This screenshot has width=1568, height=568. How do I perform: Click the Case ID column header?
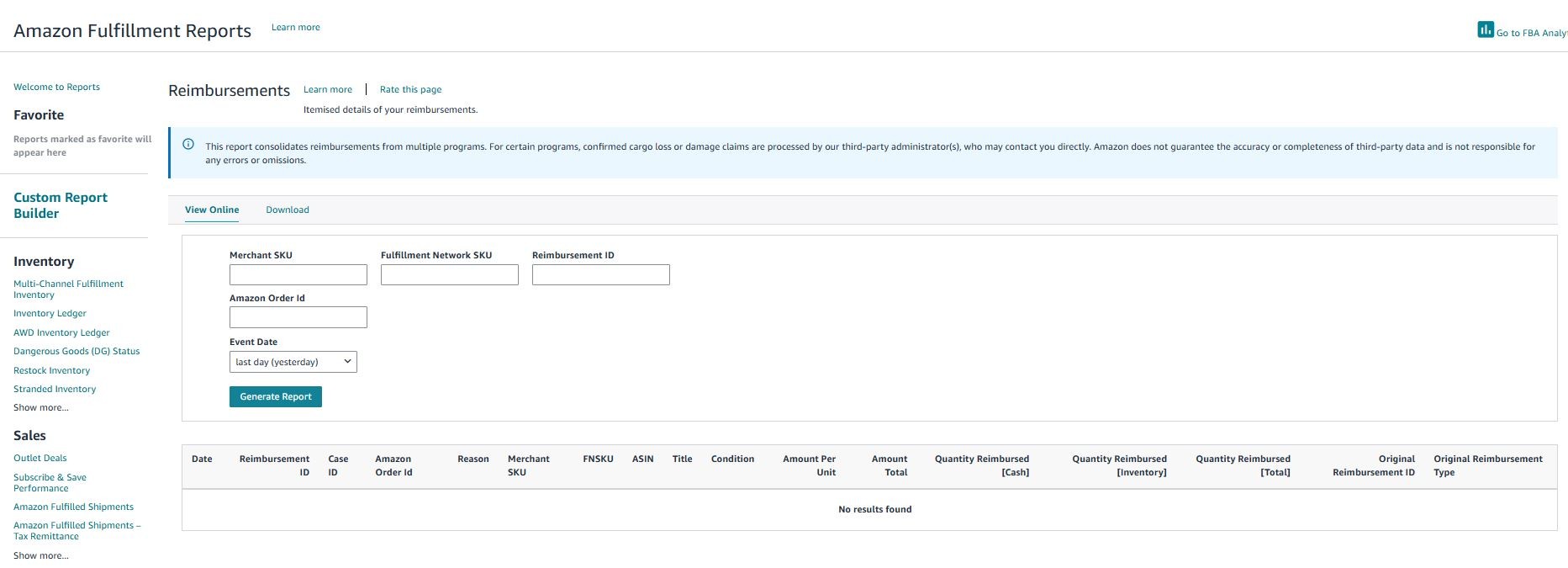coord(338,465)
